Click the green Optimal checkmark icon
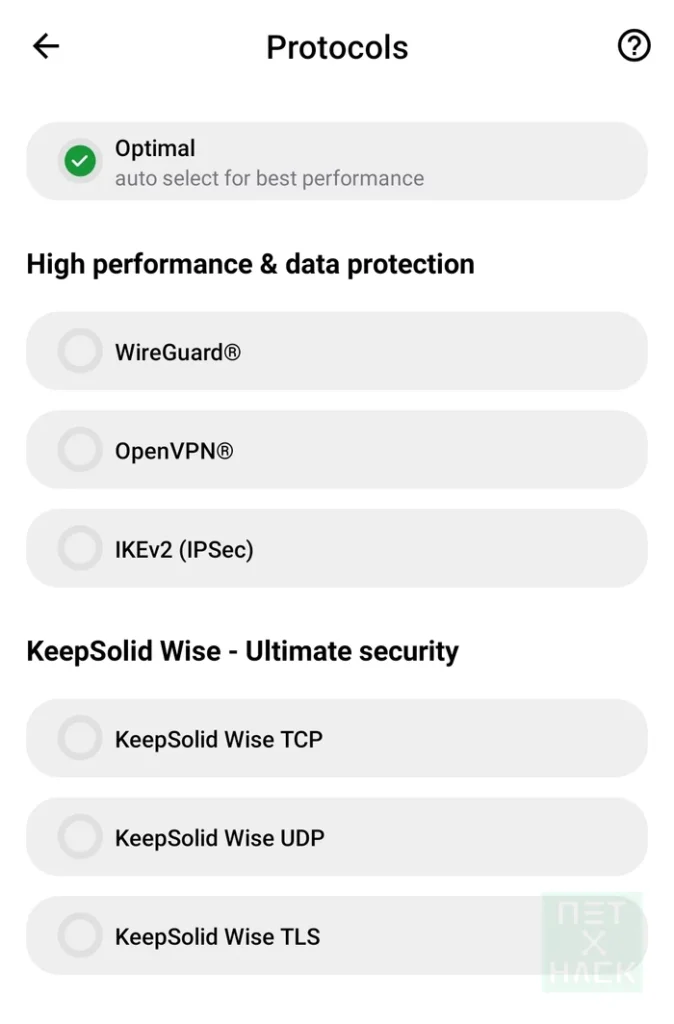Image resolution: width=674 pixels, height=1024 pixels. pos(80,161)
